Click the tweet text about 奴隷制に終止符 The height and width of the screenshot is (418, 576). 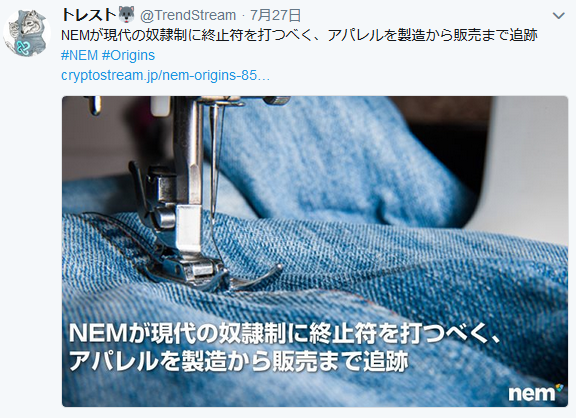click(299, 35)
